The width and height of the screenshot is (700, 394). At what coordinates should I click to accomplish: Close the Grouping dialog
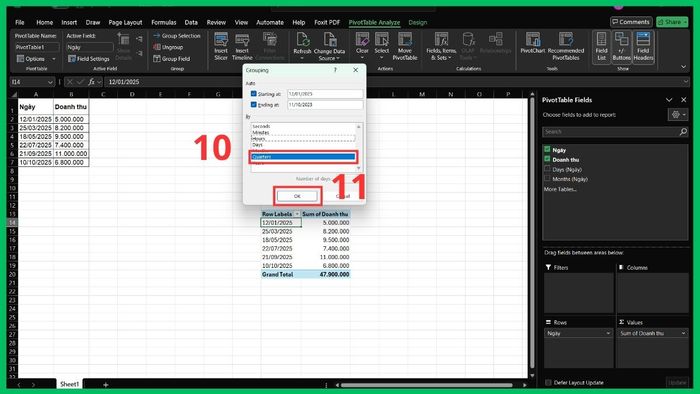click(355, 70)
